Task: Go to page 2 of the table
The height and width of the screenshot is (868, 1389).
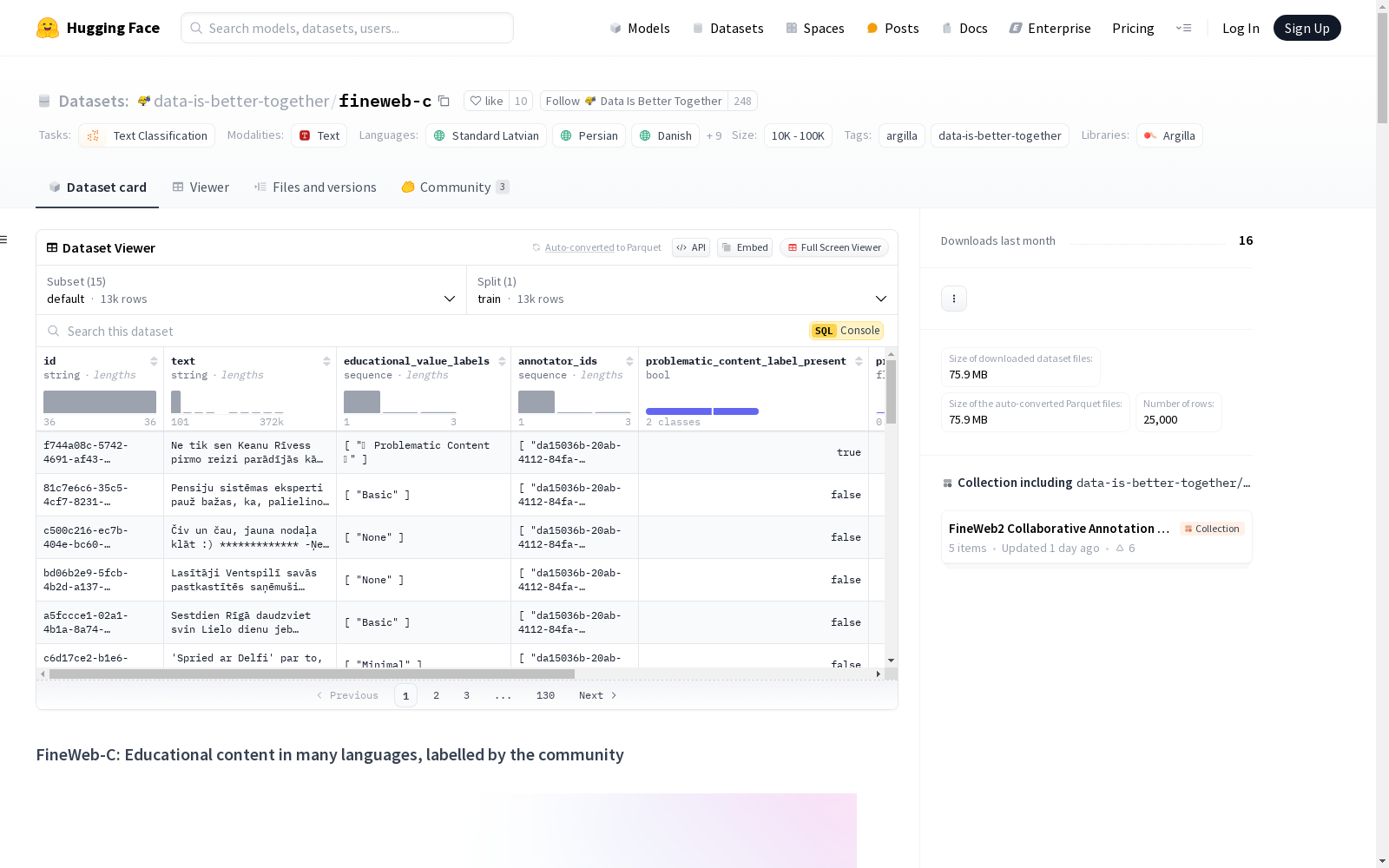Action: point(436,695)
